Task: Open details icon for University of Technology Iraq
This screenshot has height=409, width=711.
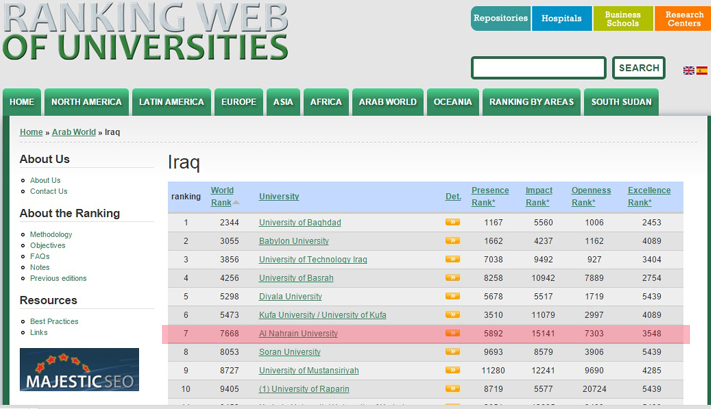Action: point(452,259)
